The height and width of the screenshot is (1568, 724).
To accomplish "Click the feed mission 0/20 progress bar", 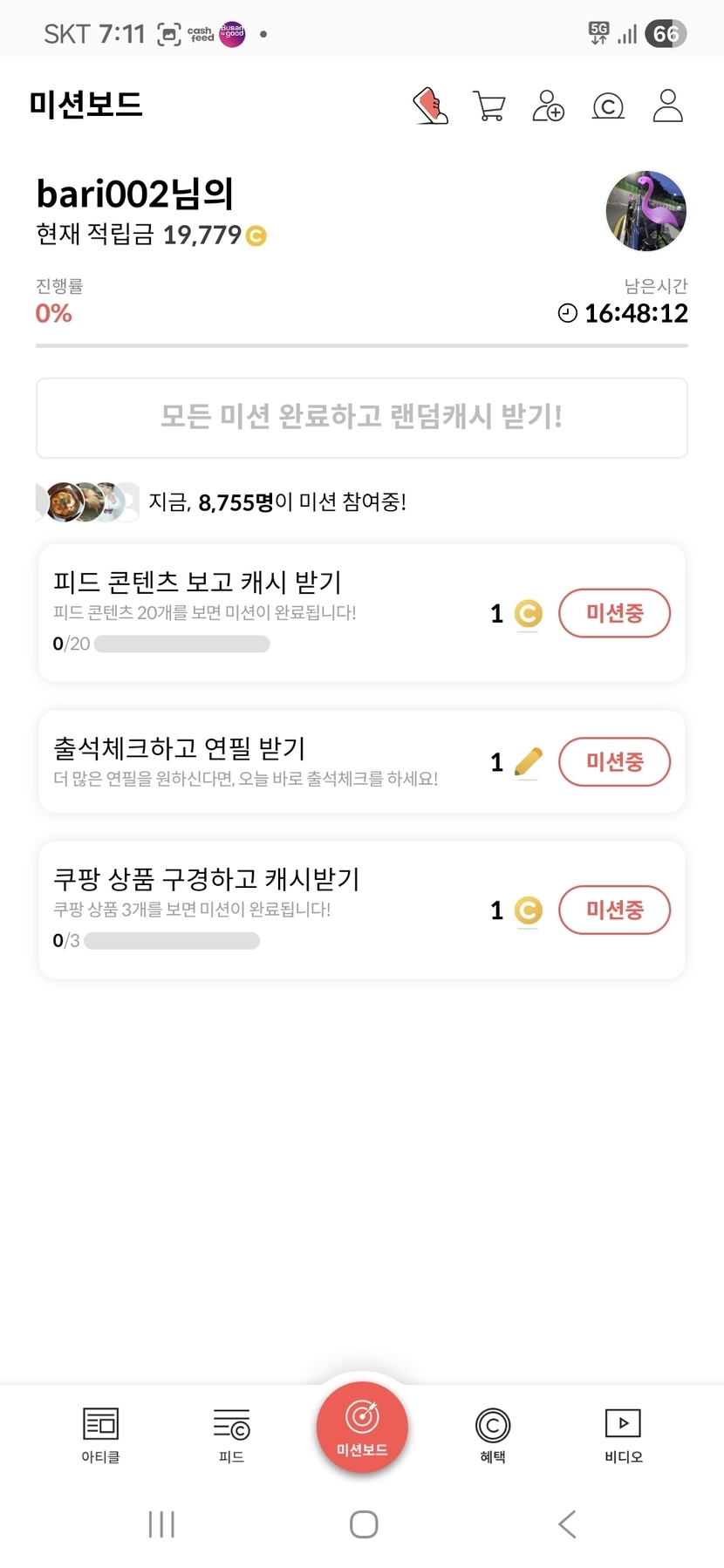I will click(181, 644).
